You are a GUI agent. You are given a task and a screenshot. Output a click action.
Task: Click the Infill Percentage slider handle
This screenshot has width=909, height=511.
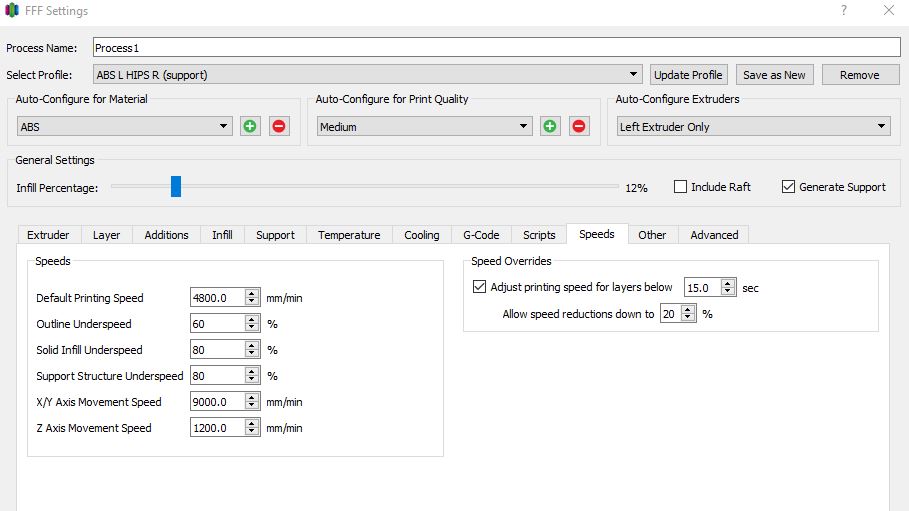(x=176, y=186)
